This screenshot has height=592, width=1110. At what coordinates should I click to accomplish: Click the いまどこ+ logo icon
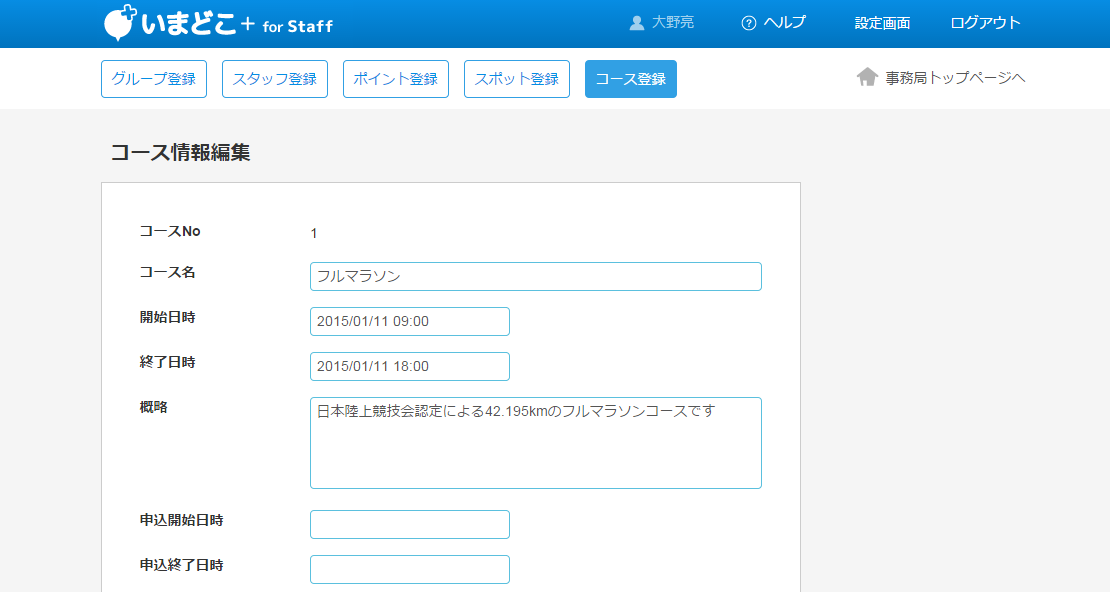pyautogui.click(x=120, y=23)
